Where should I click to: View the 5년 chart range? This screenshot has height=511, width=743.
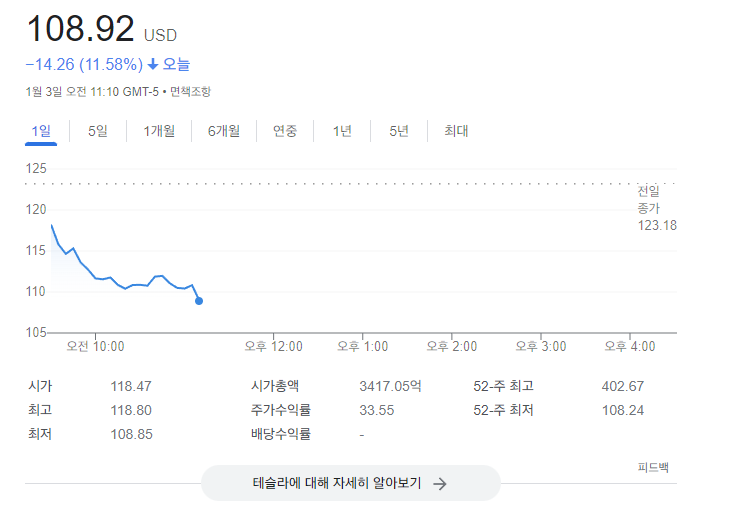point(399,131)
